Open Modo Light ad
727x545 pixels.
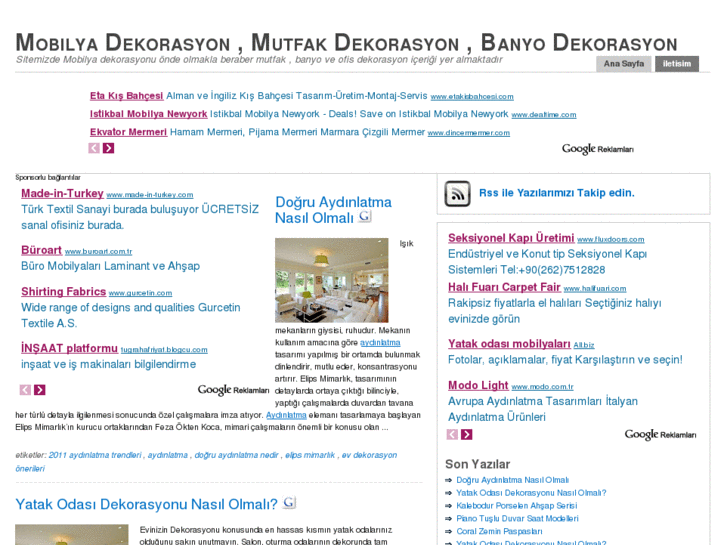click(x=478, y=385)
